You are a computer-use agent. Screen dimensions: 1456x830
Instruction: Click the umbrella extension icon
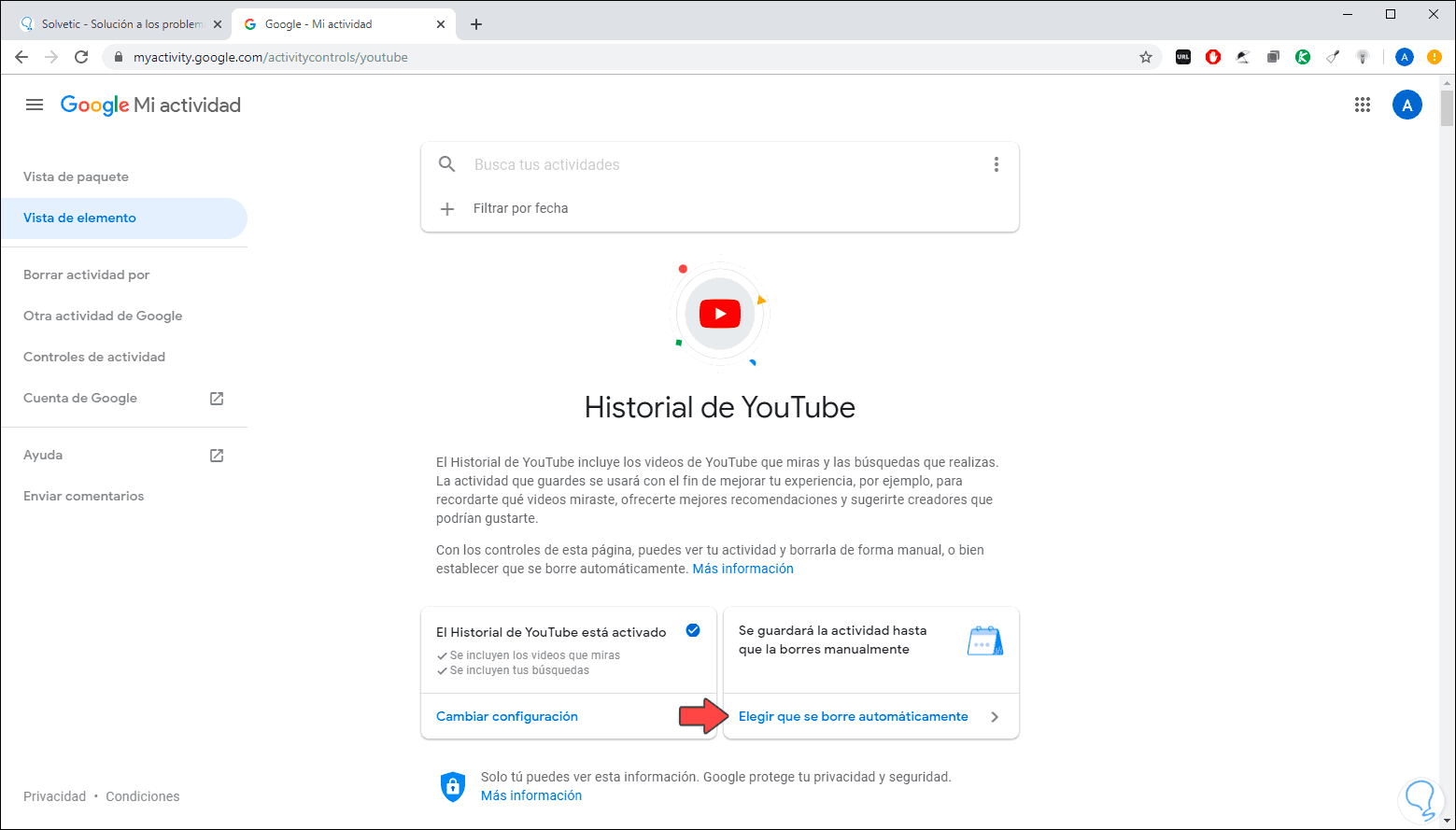1243,57
